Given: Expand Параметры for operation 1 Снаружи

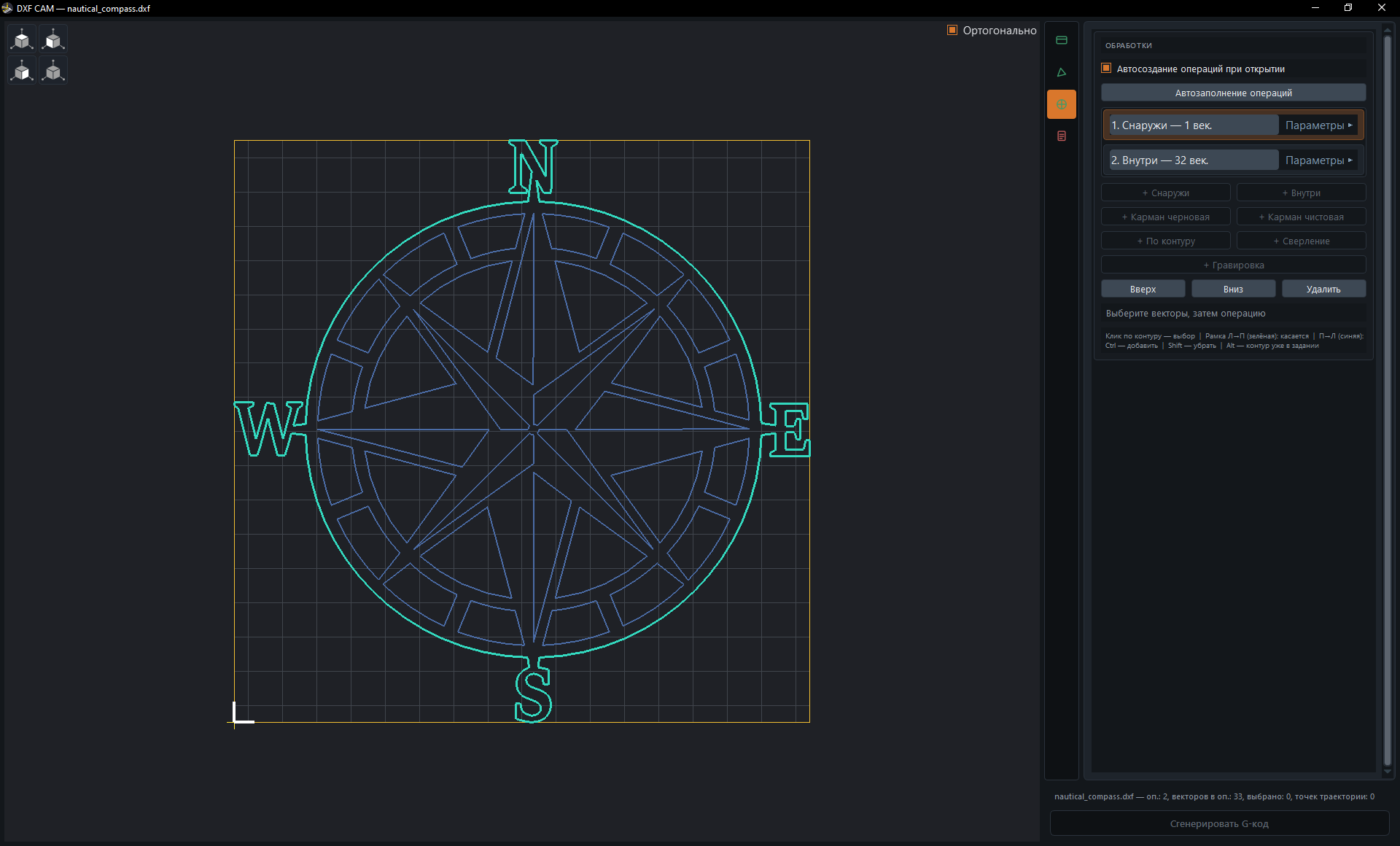Looking at the screenshot, I should click(1318, 125).
